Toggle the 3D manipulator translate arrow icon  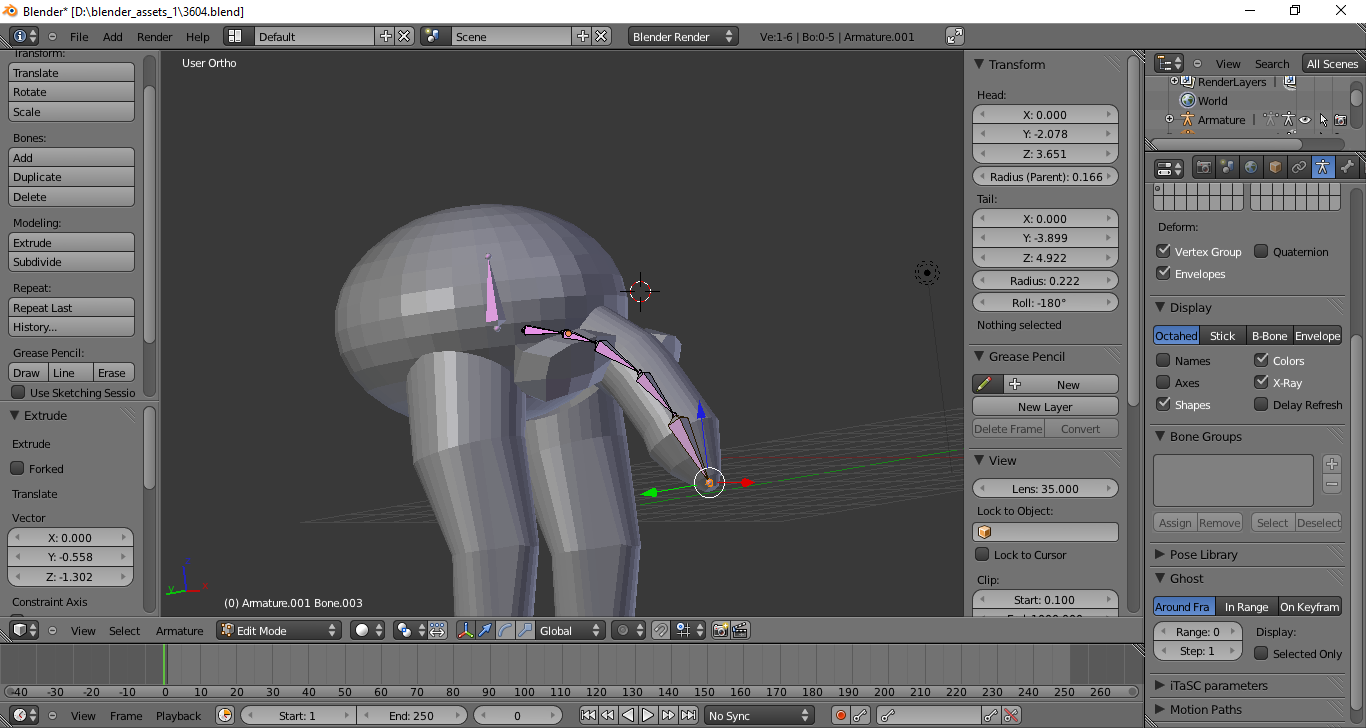(x=485, y=631)
